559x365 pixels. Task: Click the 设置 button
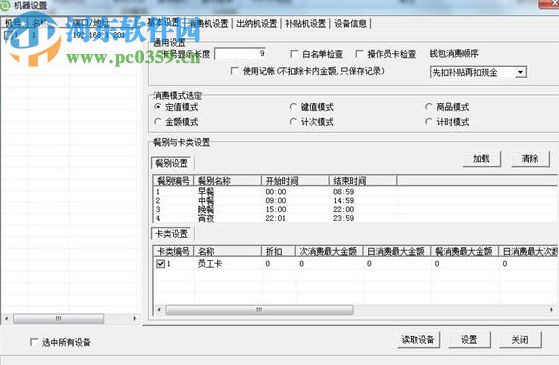[469, 340]
